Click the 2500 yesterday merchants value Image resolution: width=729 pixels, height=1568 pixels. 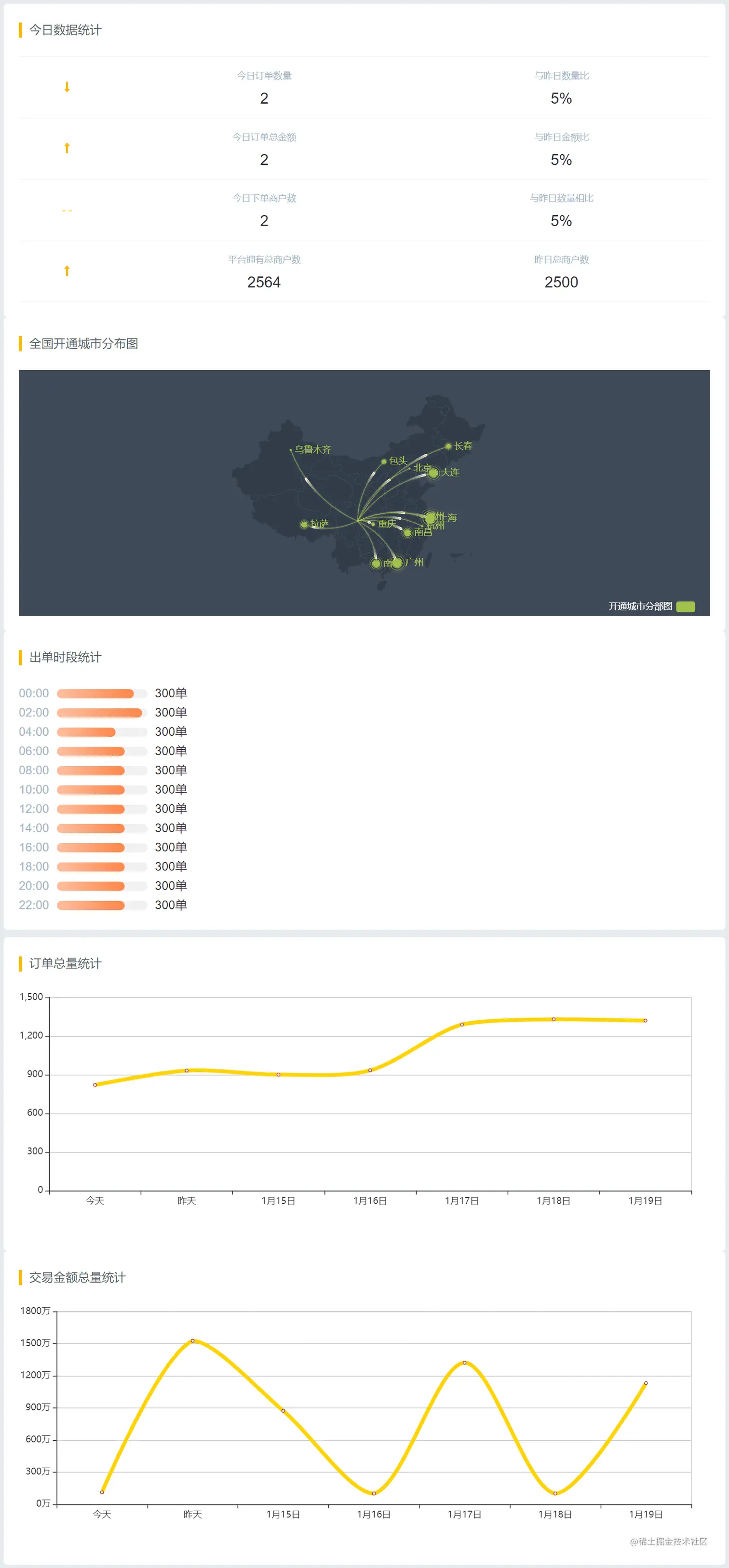pyautogui.click(x=561, y=283)
